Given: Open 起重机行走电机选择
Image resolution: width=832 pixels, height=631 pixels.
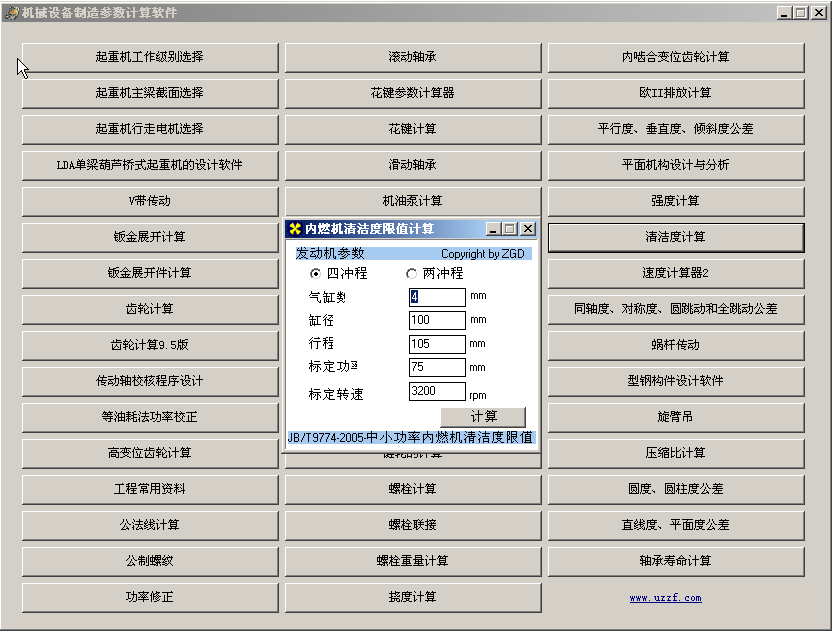Looking at the screenshot, I should pos(150,129).
